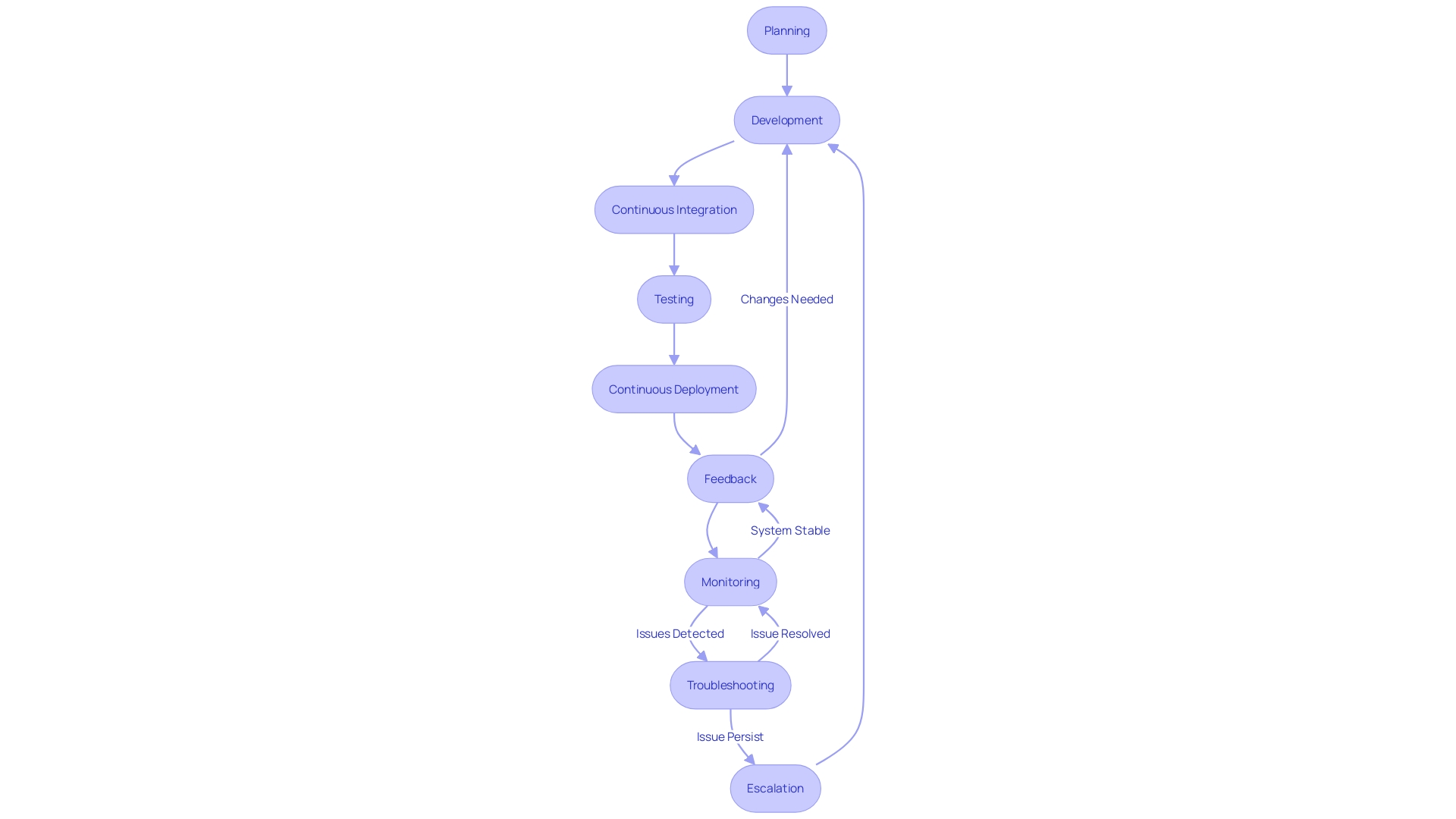
Task: Click the Changes Needed label
Action: click(787, 299)
